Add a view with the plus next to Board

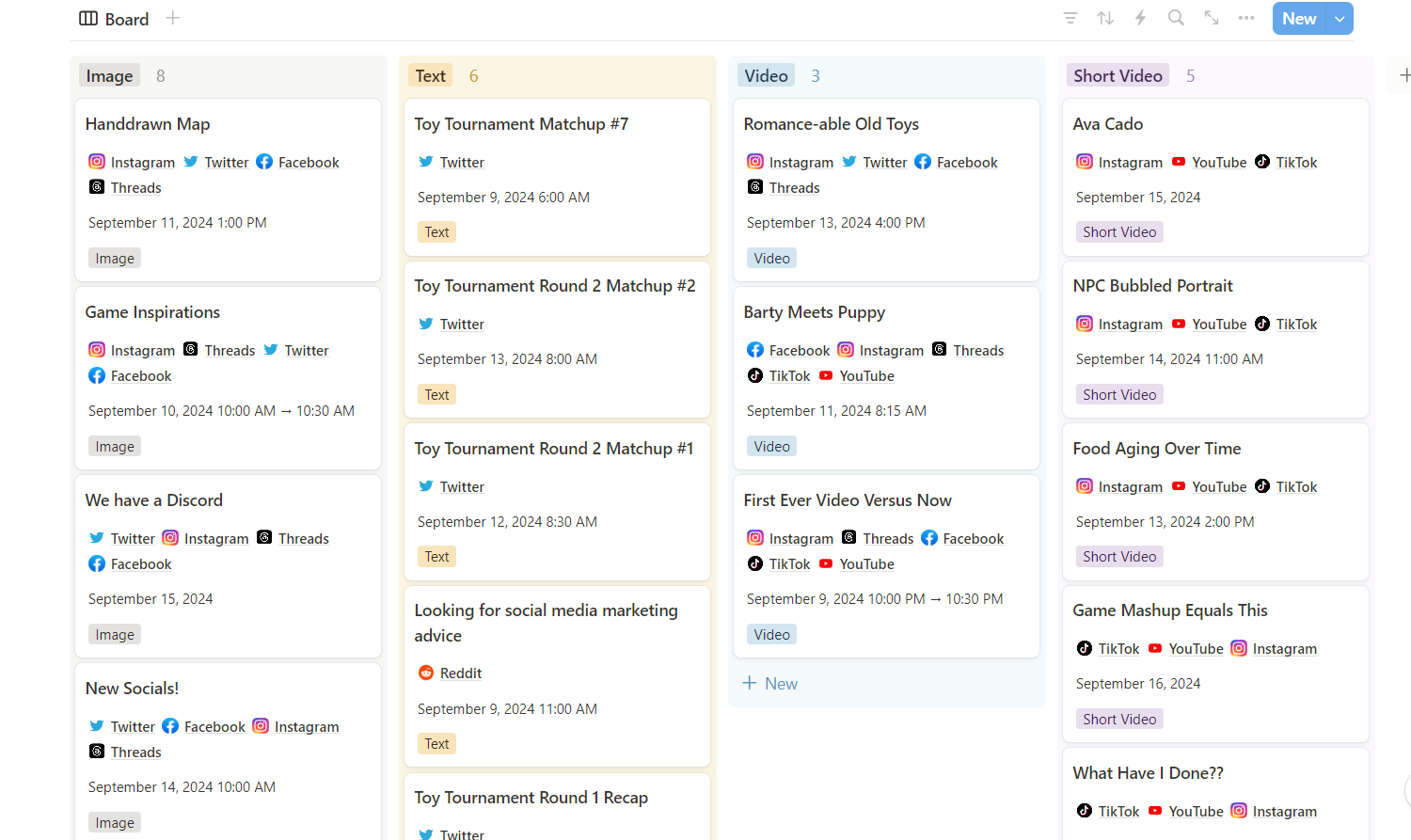tap(173, 18)
